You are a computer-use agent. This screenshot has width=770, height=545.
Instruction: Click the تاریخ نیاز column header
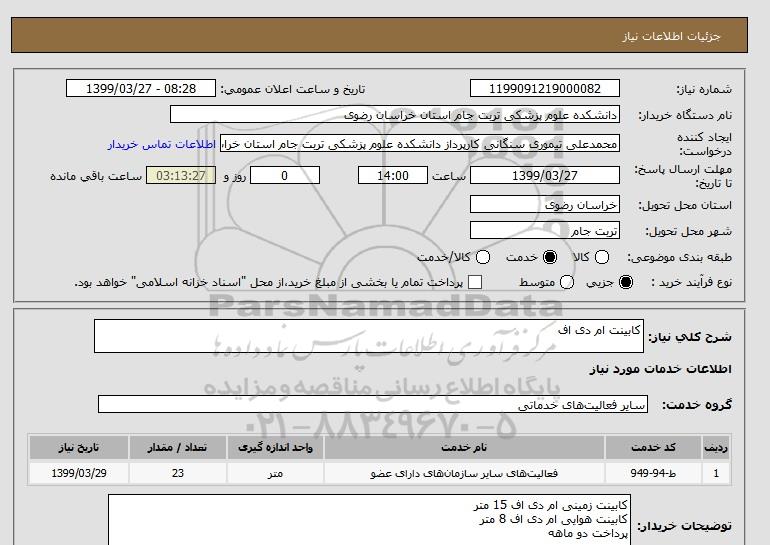pyautogui.click(x=79, y=447)
